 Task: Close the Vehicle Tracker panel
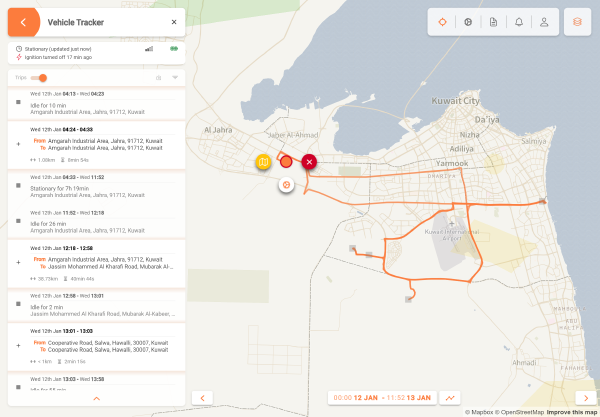pos(174,22)
